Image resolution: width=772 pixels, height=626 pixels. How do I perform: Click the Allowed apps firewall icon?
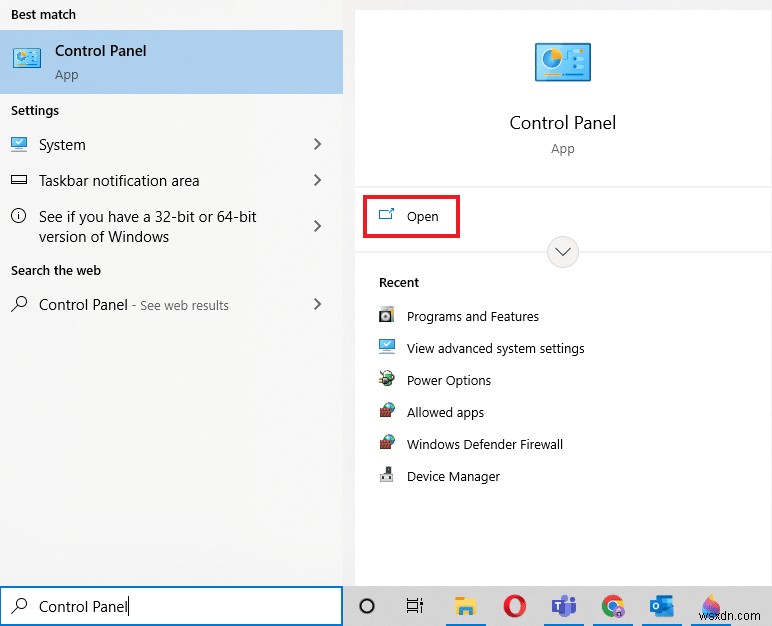387,410
